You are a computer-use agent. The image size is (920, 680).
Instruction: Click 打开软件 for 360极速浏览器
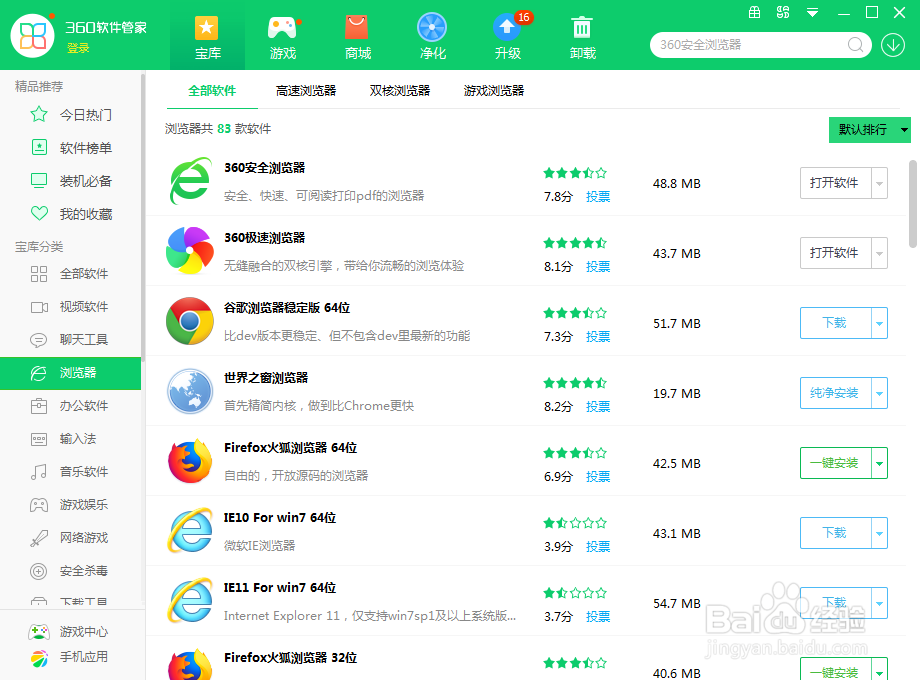pos(836,253)
